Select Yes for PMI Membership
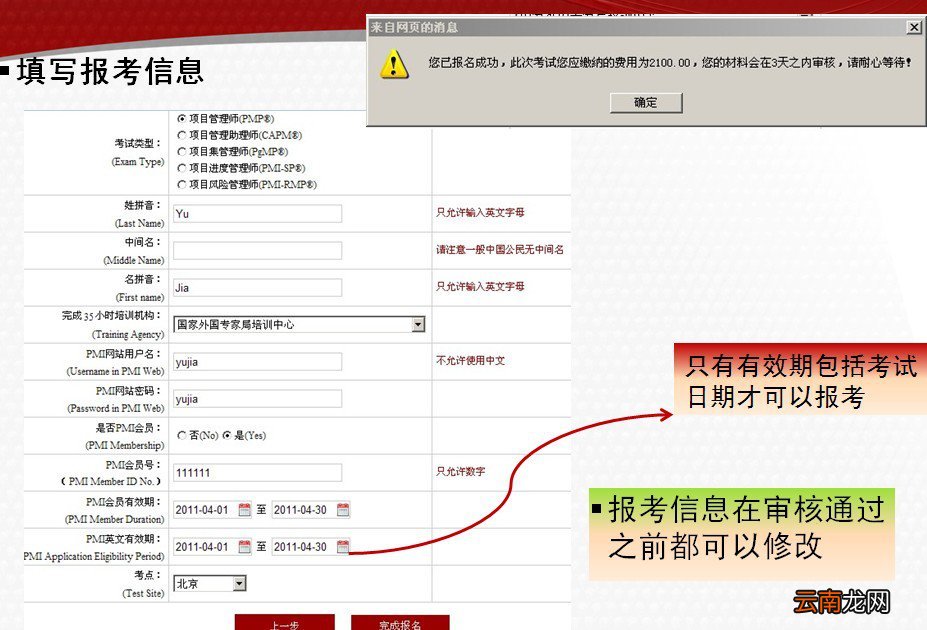Image resolution: width=927 pixels, height=630 pixels. click(x=227, y=436)
